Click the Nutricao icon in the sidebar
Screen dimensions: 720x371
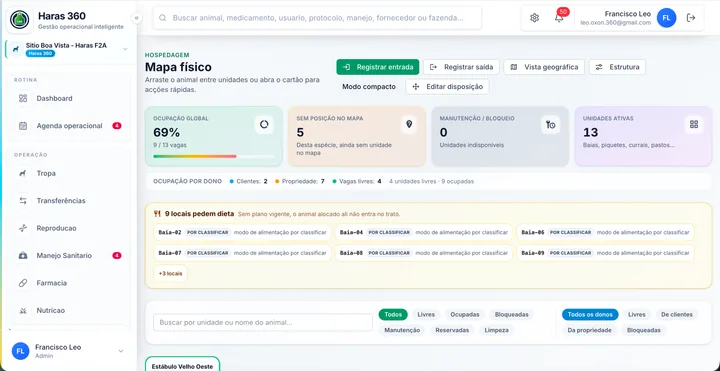(x=23, y=310)
